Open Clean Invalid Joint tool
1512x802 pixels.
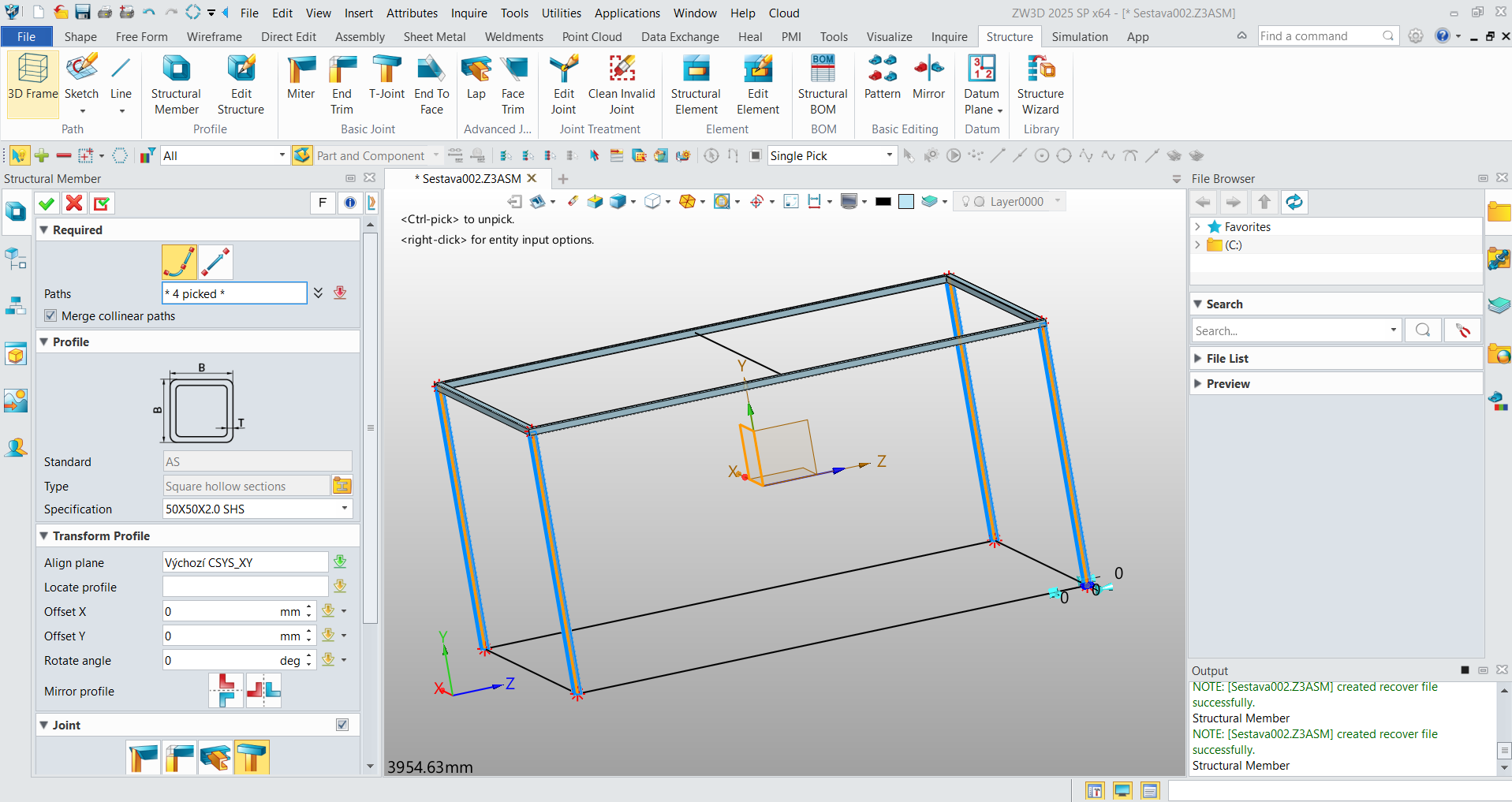point(622,84)
